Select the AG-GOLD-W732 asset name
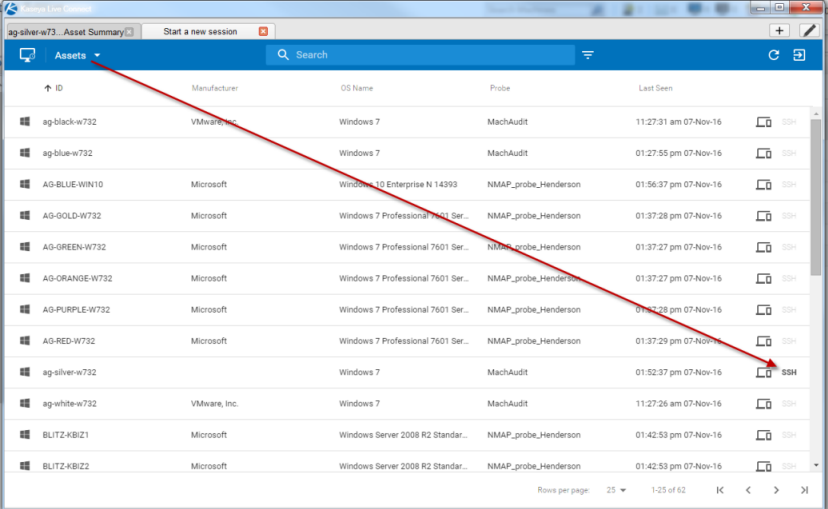828x509 pixels. click(x=72, y=215)
